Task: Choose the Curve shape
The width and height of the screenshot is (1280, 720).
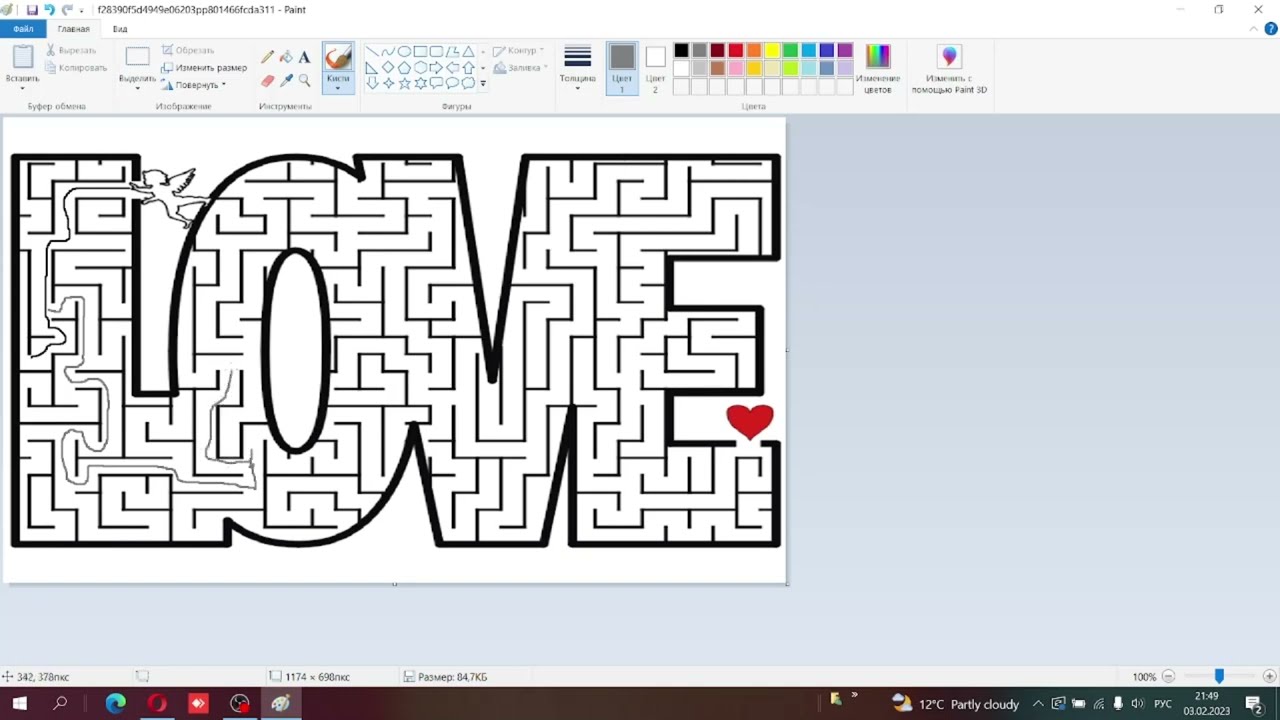Action: coord(388,51)
